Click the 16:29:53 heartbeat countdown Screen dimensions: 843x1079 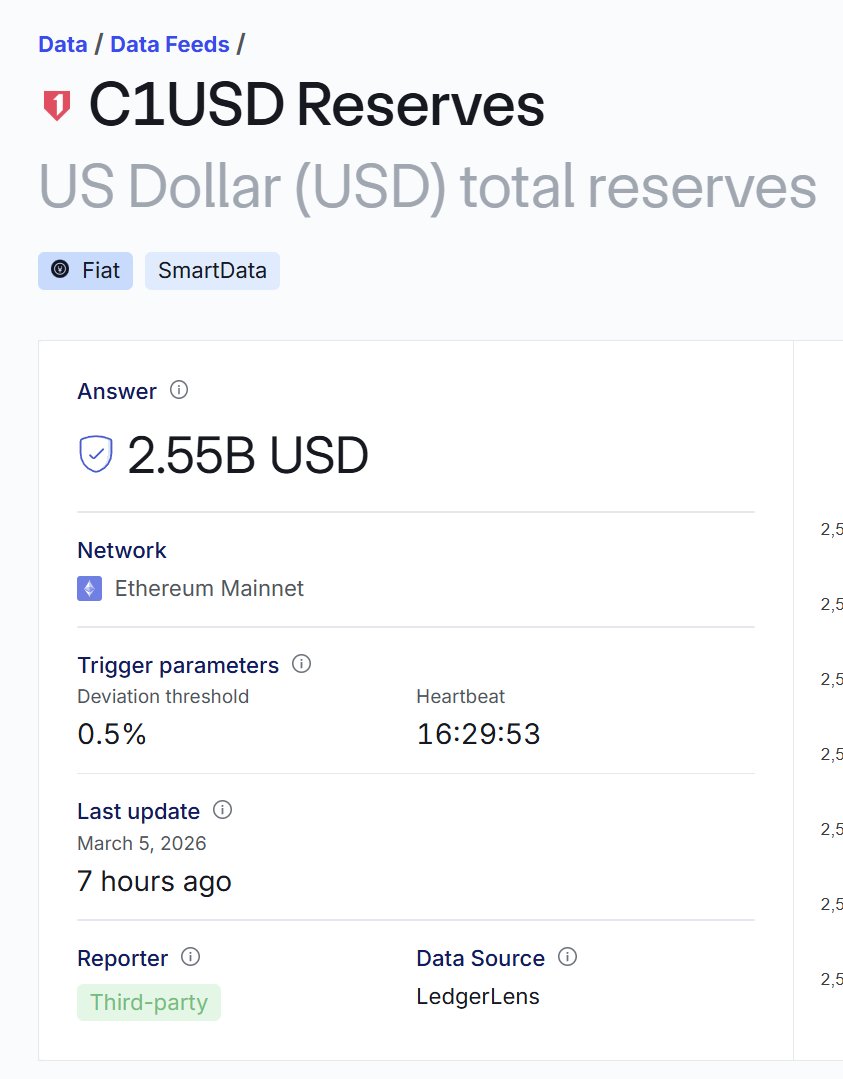478,734
